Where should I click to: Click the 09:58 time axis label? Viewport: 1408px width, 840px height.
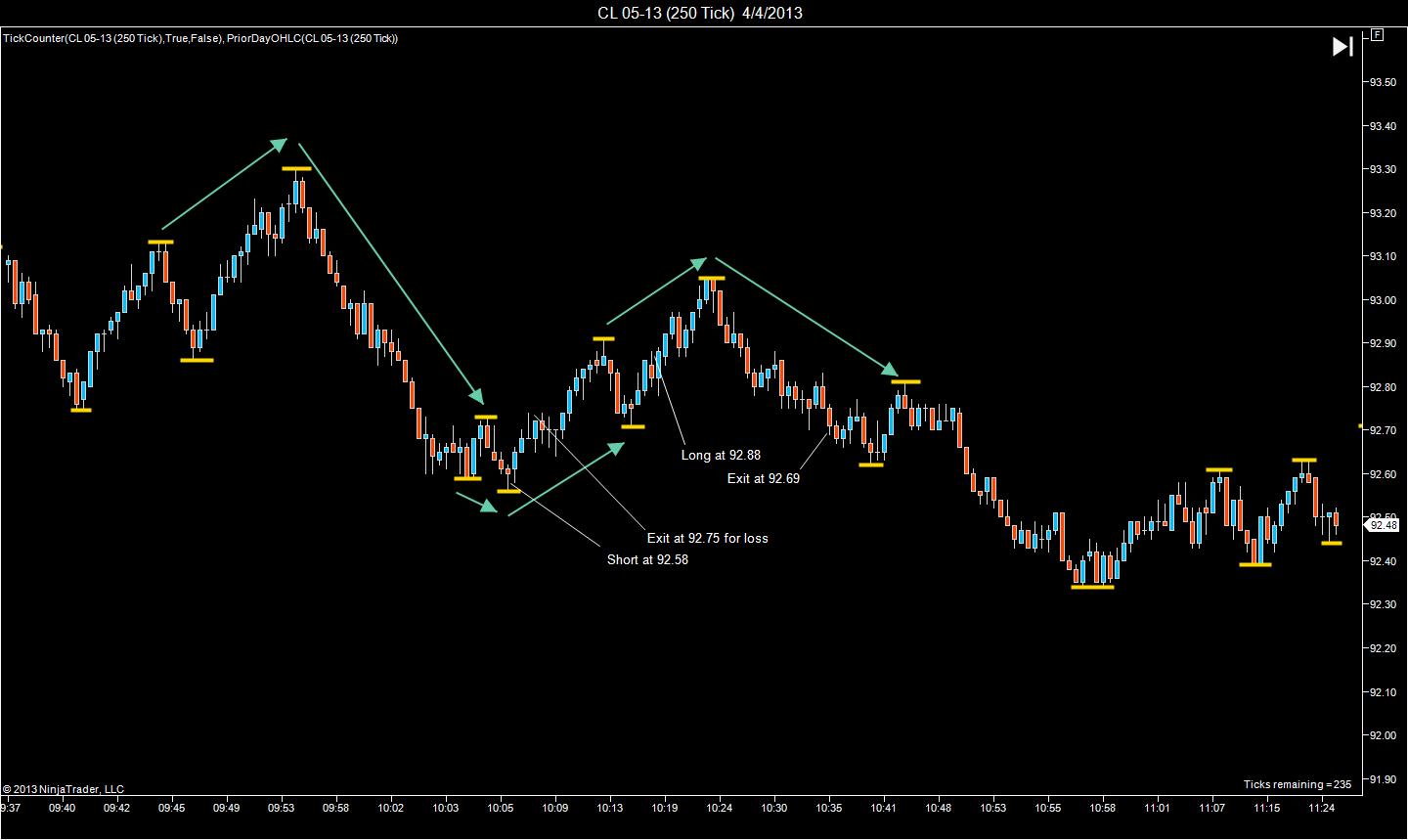[x=336, y=809]
